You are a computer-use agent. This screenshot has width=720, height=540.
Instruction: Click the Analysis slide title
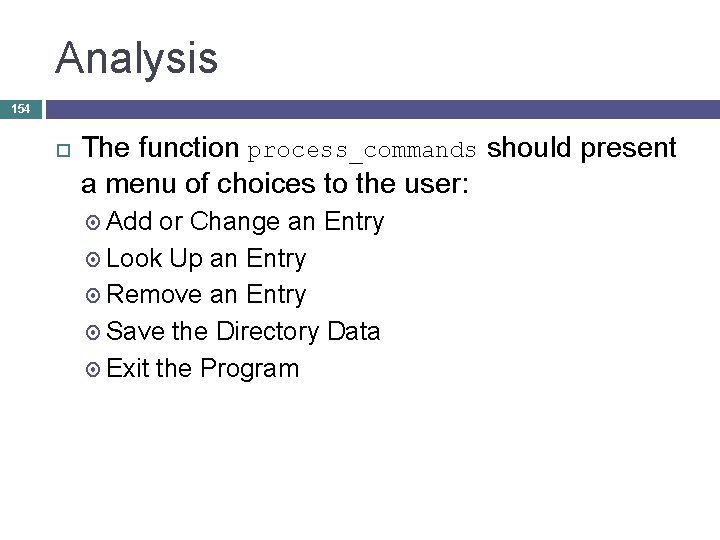[137, 57]
